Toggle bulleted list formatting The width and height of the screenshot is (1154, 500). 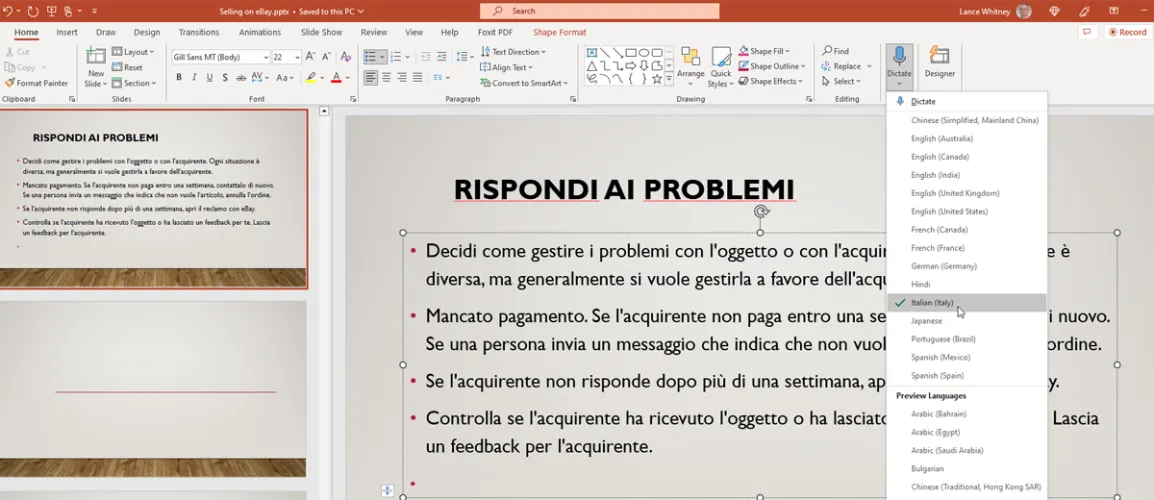coord(370,57)
